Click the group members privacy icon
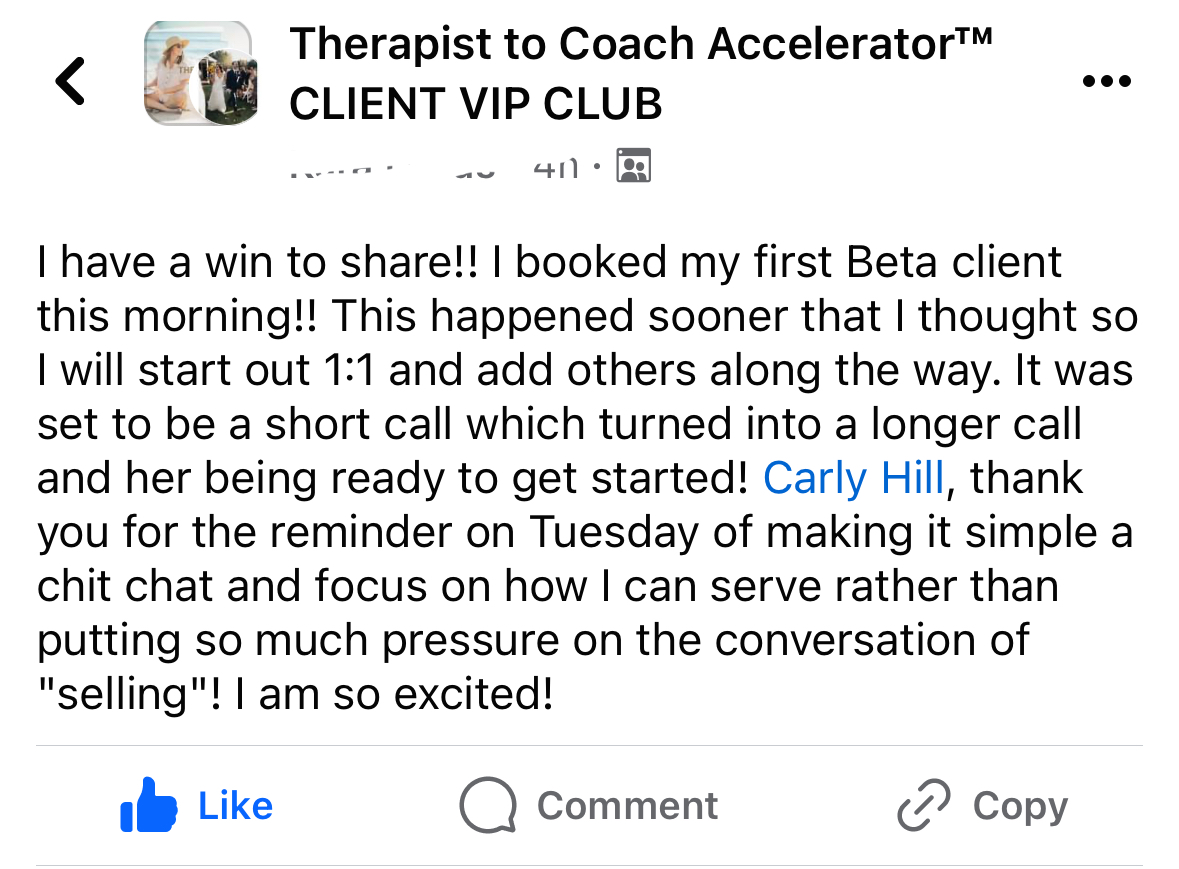The image size is (1179, 869). point(634,166)
